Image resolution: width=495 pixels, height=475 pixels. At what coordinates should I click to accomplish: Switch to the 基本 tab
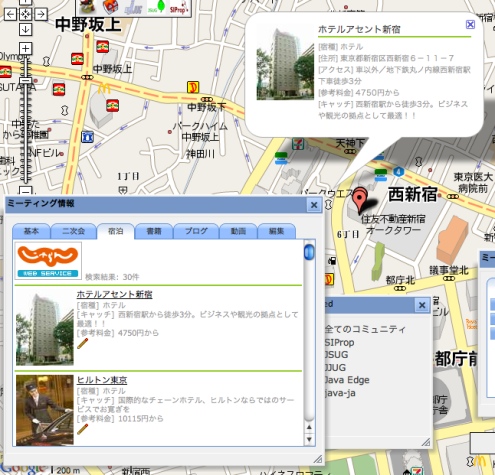click(x=31, y=231)
